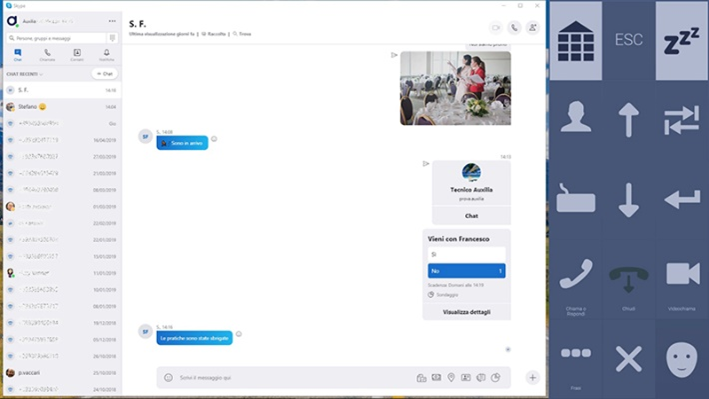Open the on-screen keyboard icon
The width and height of the screenshot is (709, 399).
575,198
